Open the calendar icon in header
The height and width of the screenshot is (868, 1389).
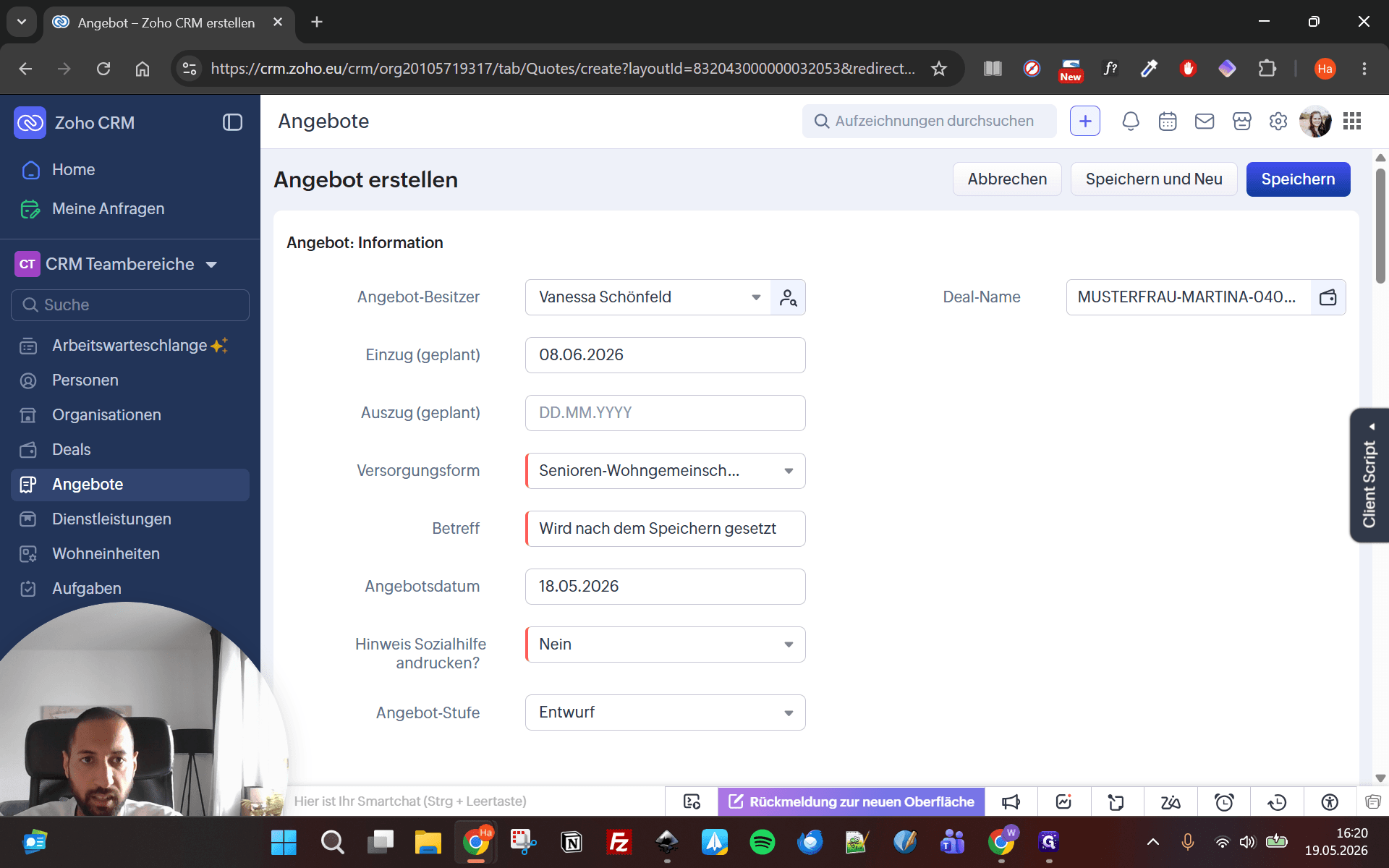[1168, 122]
